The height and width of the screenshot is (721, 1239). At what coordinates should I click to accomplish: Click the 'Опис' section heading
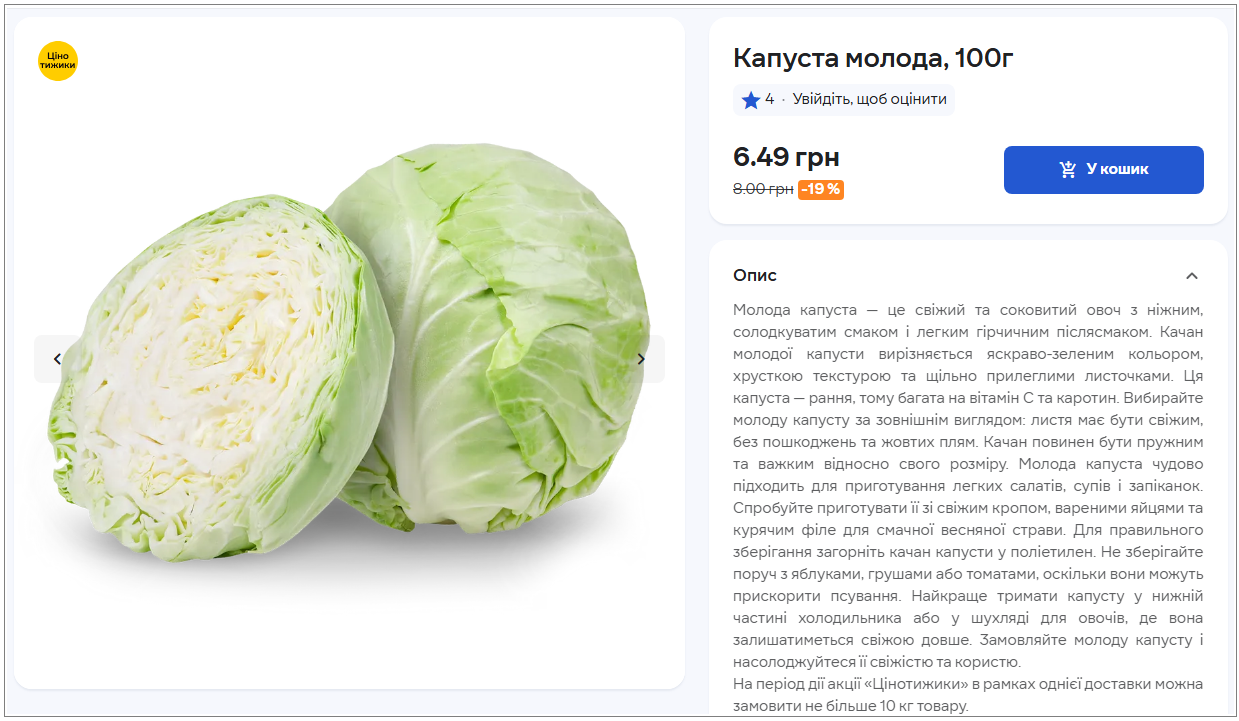coord(755,276)
